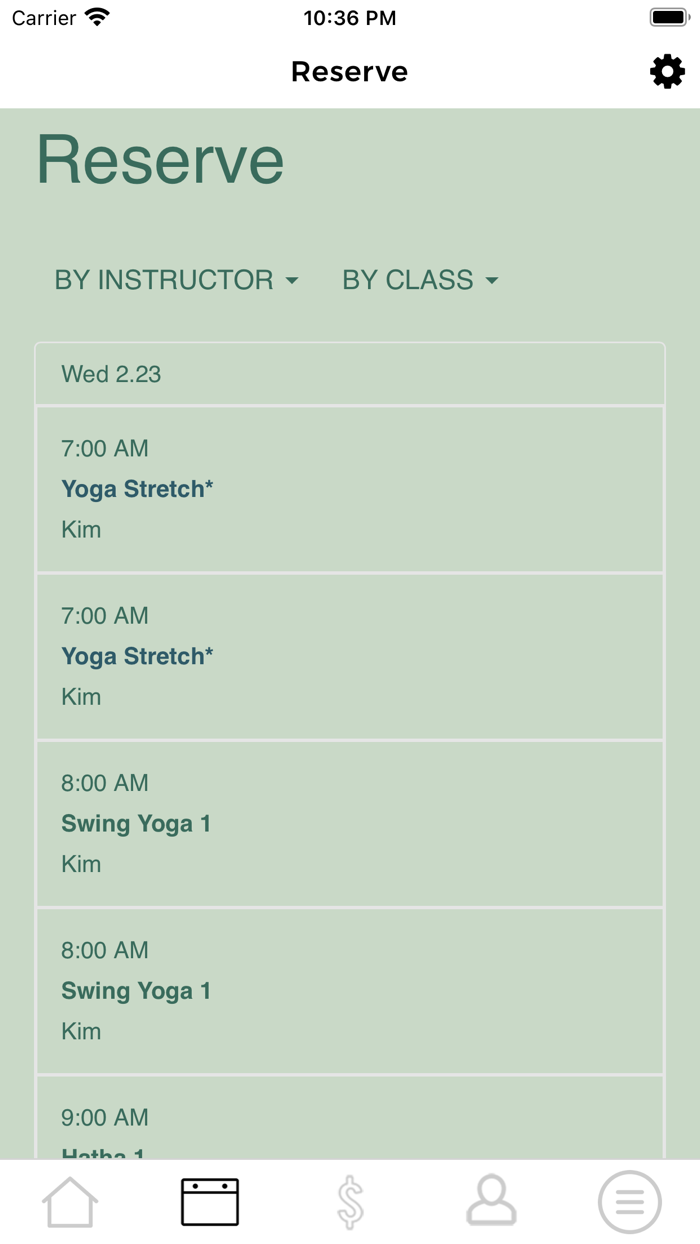
Task: Open the profile person tab icon
Action: pos(491,1202)
